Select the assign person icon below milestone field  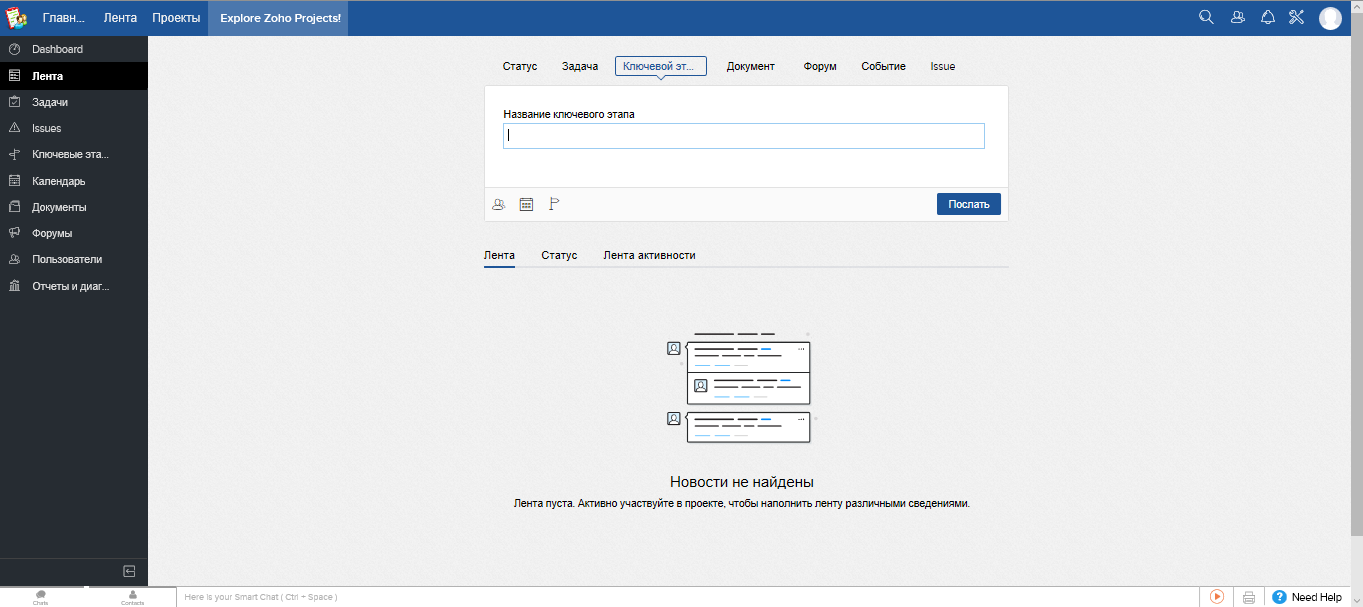pyautogui.click(x=498, y=203)
